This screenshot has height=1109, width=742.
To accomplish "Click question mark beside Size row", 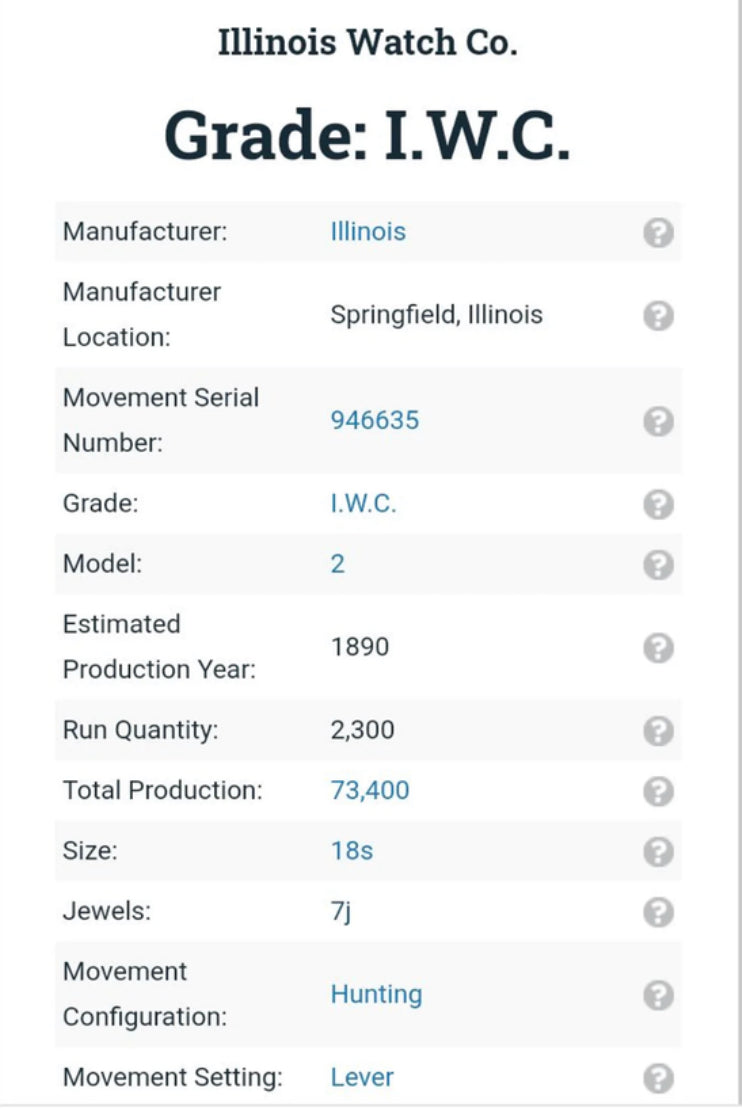I will tap(657, 852).
